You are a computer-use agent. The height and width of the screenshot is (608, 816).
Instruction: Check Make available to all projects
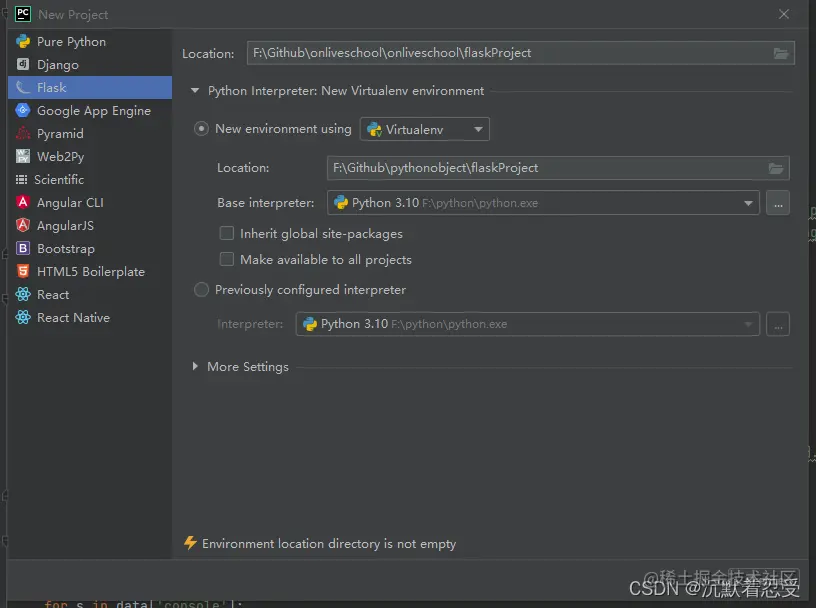227,259
